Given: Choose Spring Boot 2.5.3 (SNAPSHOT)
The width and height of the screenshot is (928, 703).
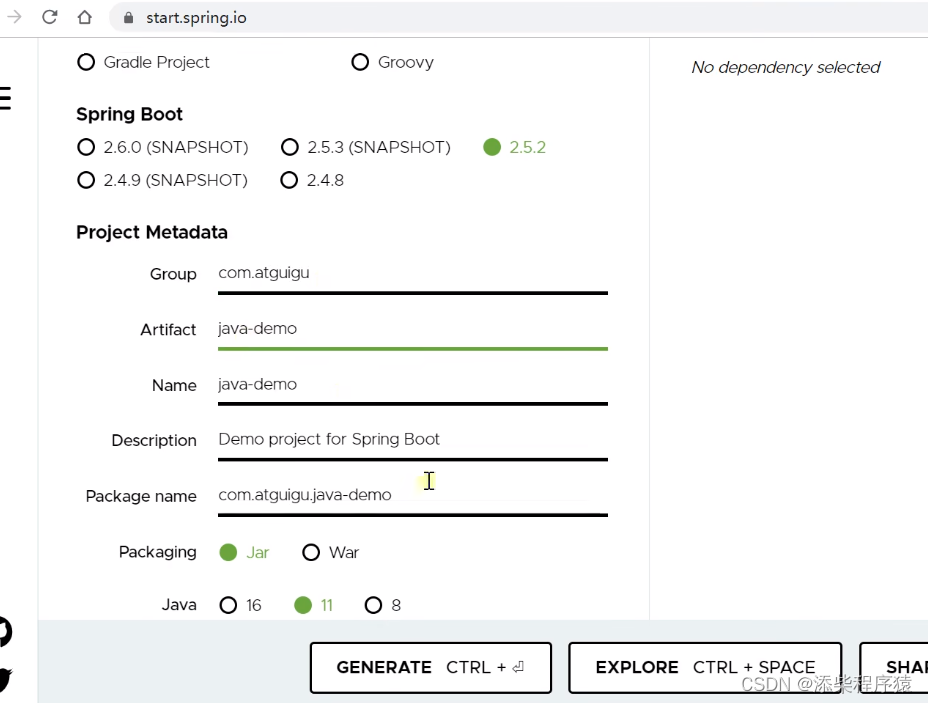Looking at the screenshot, I should pos(366,147).
